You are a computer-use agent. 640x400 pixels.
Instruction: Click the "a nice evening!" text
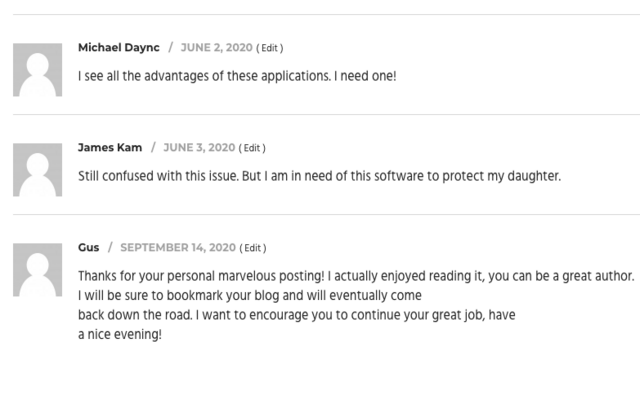[119, 336]
